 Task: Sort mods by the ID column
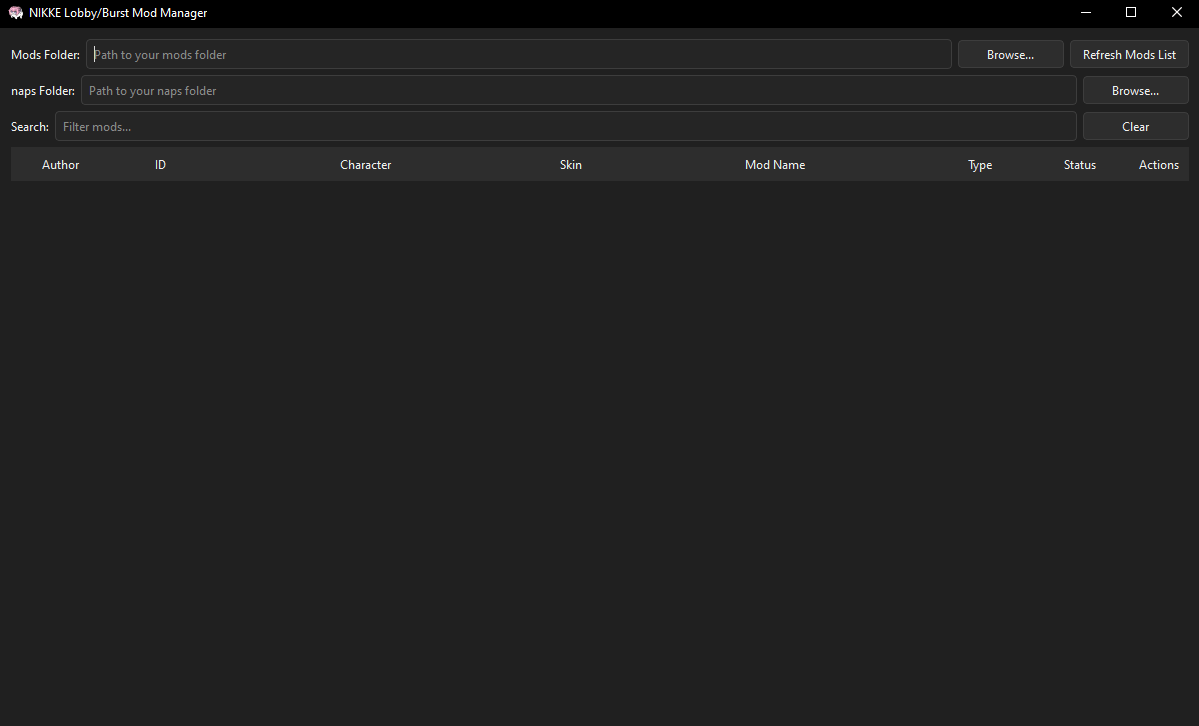[x=160, y=164]
